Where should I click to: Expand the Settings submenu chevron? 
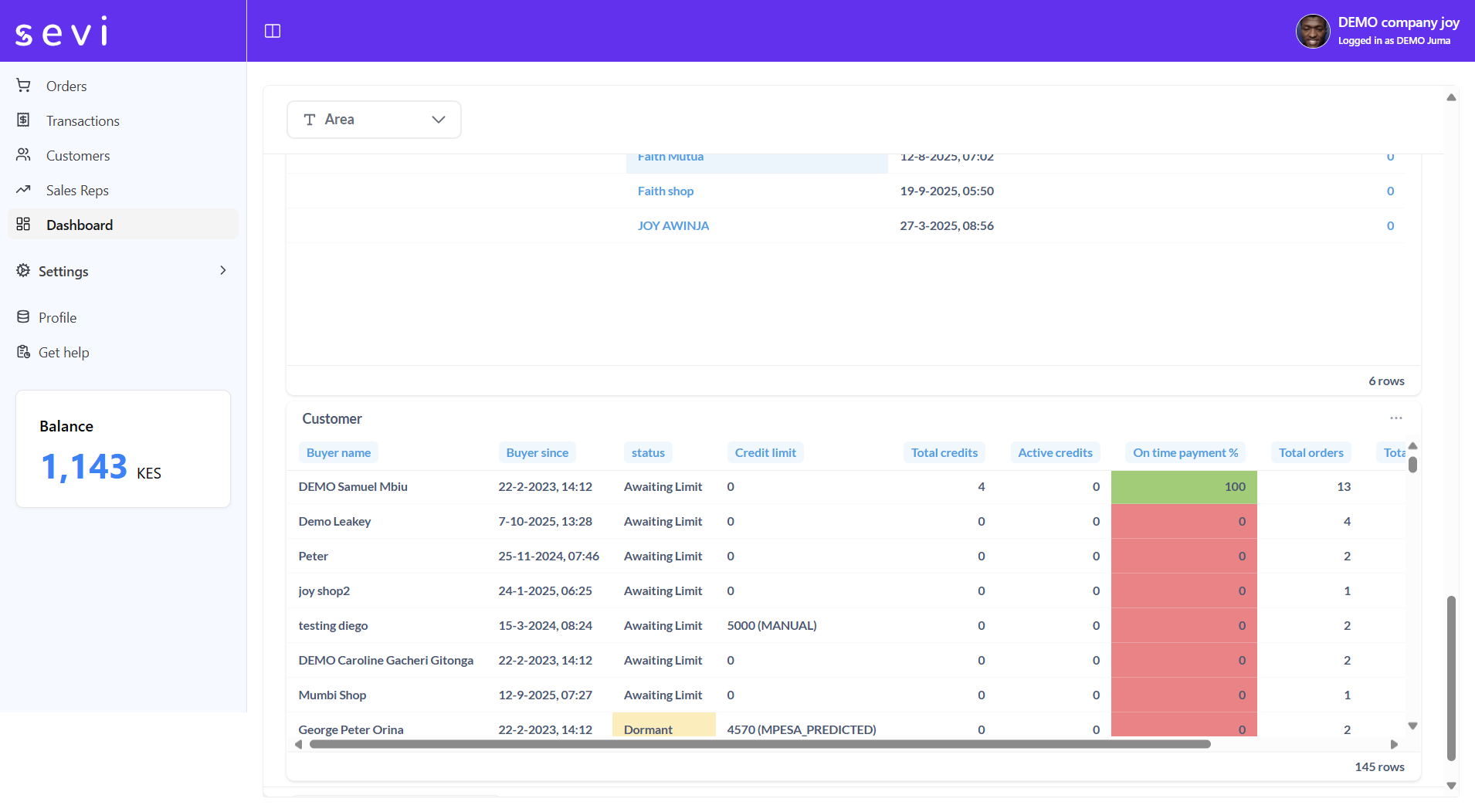click(x=222, y=271)
